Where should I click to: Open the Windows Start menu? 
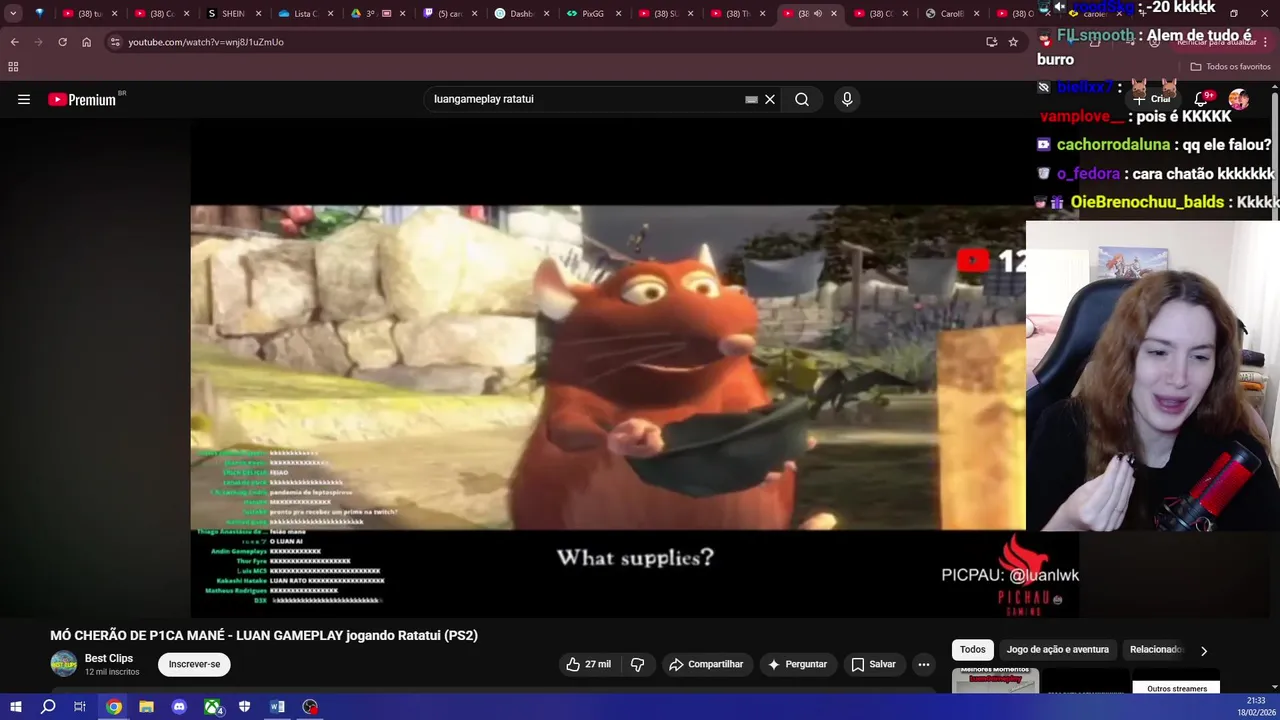[16, 707]
